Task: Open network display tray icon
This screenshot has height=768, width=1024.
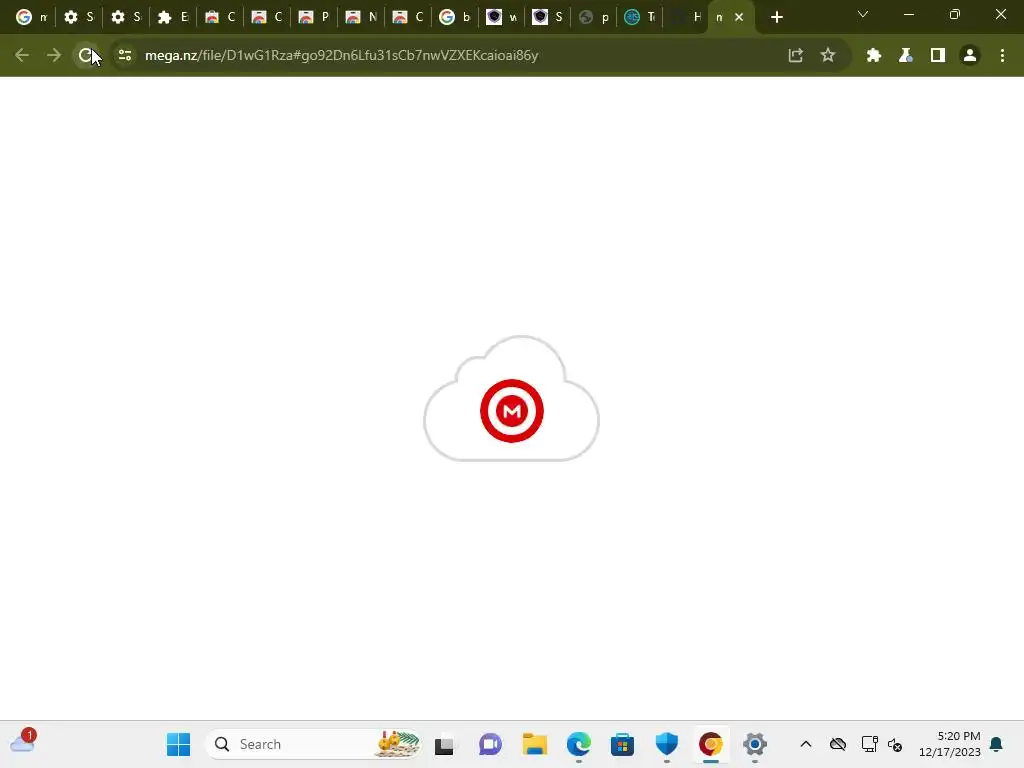Action: (x=869, y=744)
